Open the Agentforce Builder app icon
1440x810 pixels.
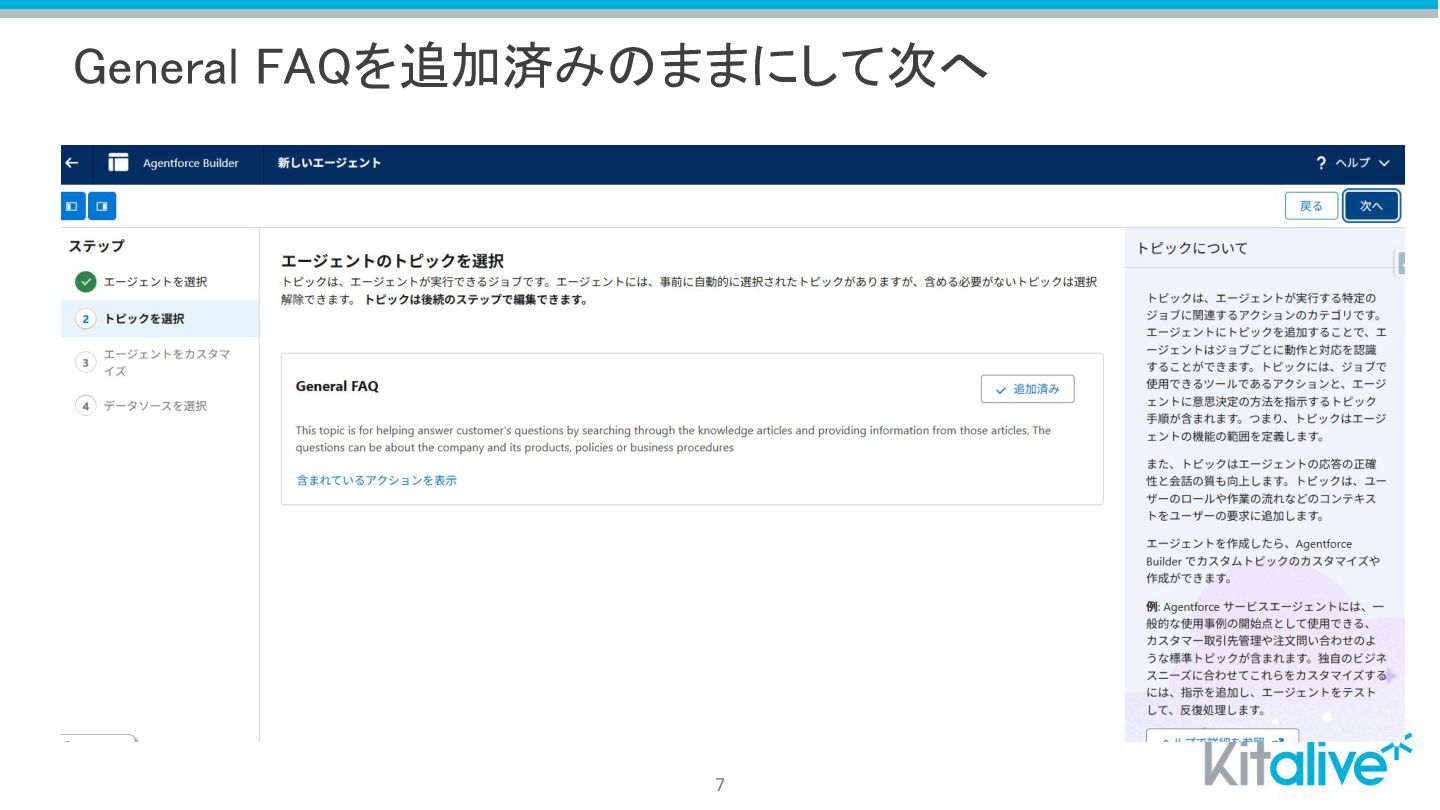click(119, 163)
